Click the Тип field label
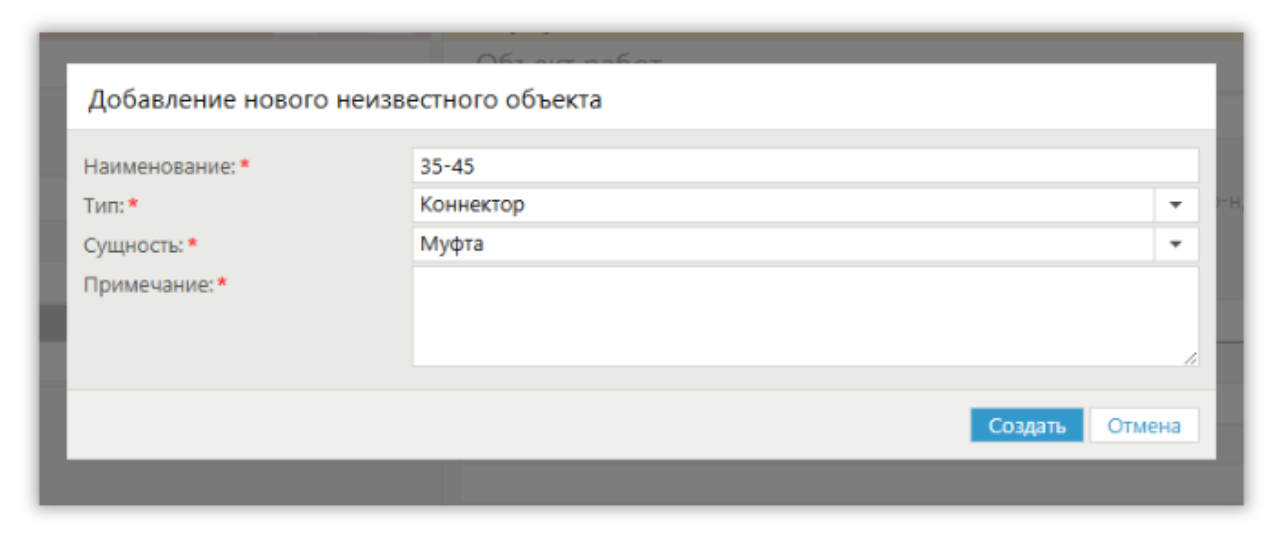1284x541 pixels. point(103,206)
